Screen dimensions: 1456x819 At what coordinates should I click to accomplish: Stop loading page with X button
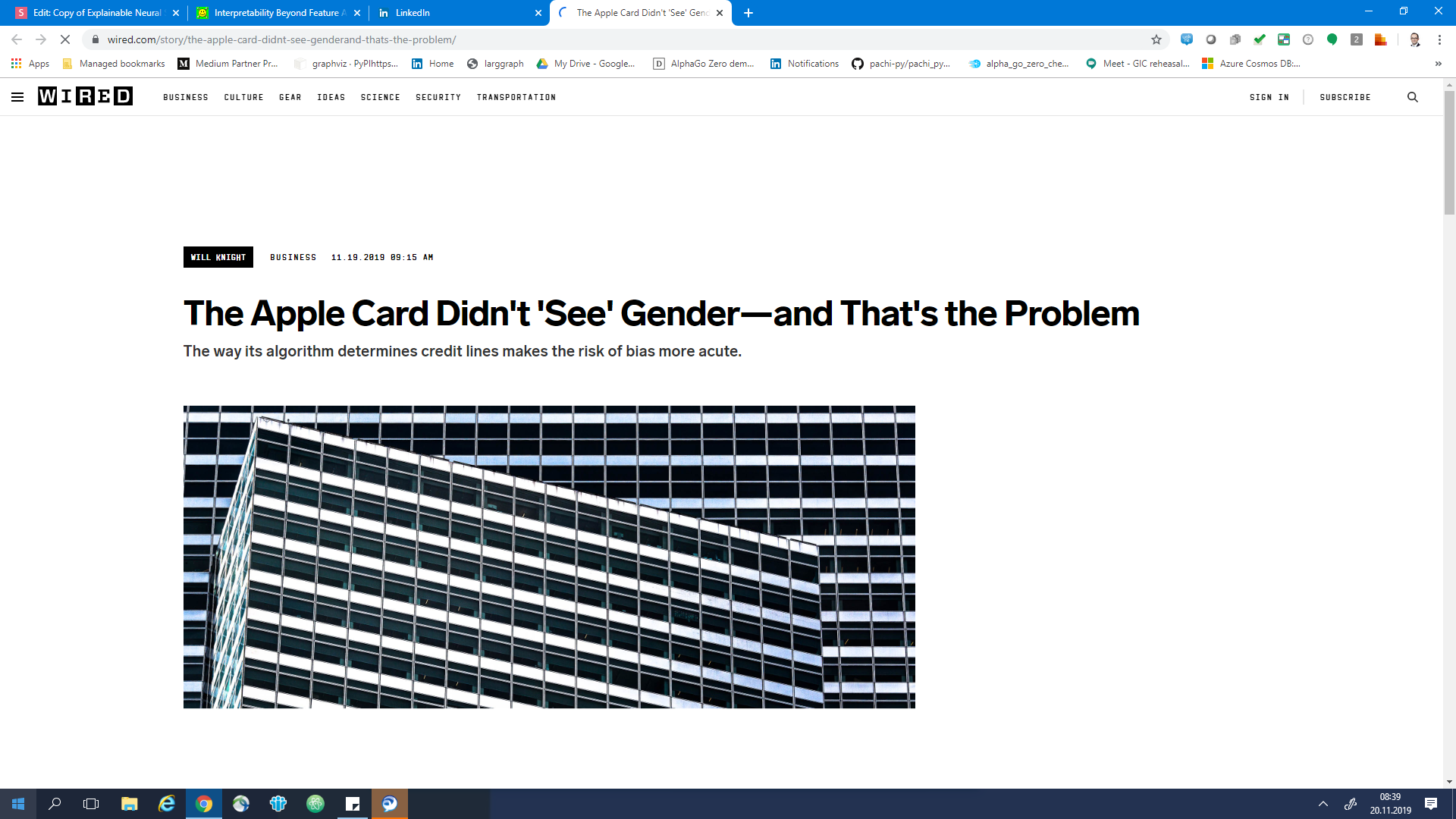[65, 39]
